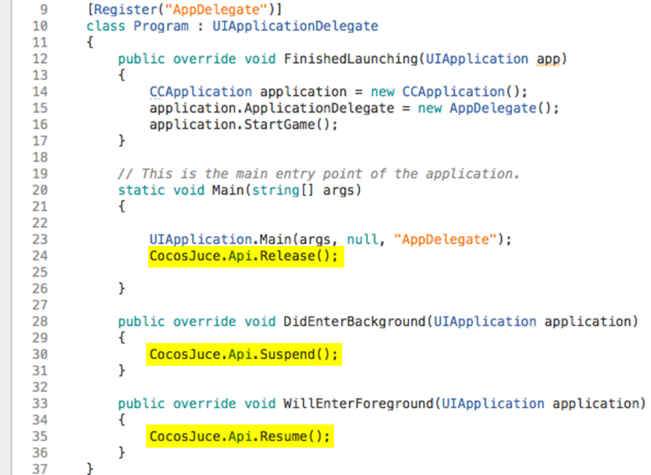This screenshot has height=475, width=651.
Task: Click UIApplication type in WillEnterForeground parameters
Action: click(493, 404)
